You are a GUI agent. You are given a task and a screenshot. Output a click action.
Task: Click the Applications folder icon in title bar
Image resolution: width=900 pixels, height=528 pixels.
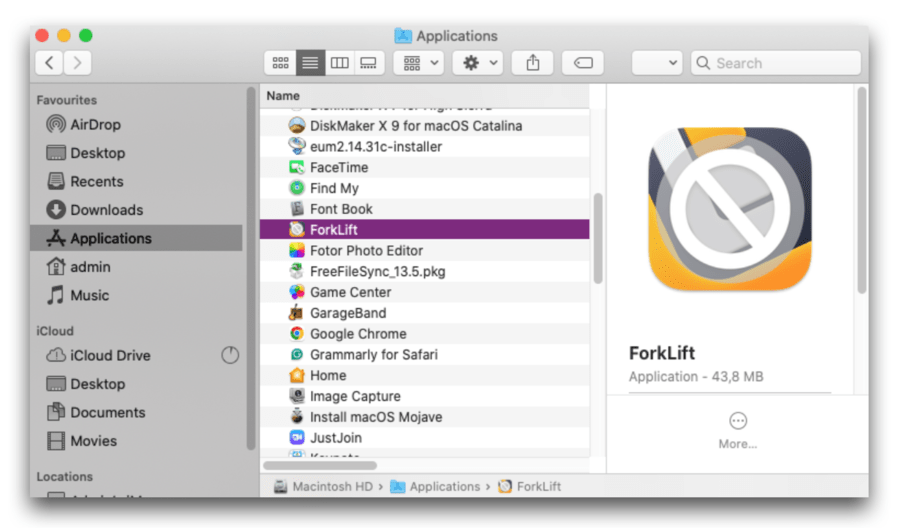coord(403,36)
